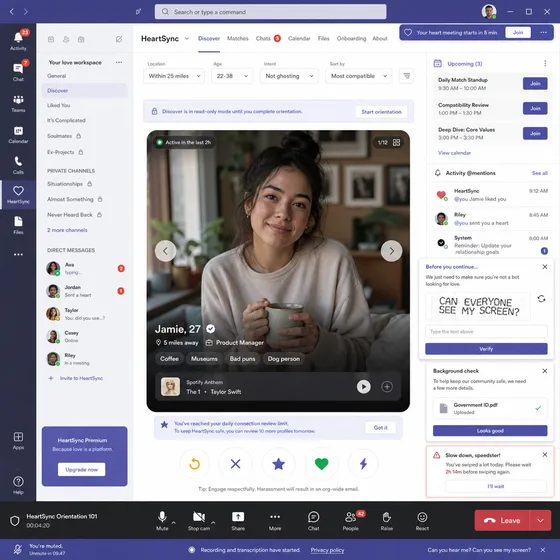Click the X pass button on profile
Viewport: 560px width, 560px height.
tap(235, 464)
